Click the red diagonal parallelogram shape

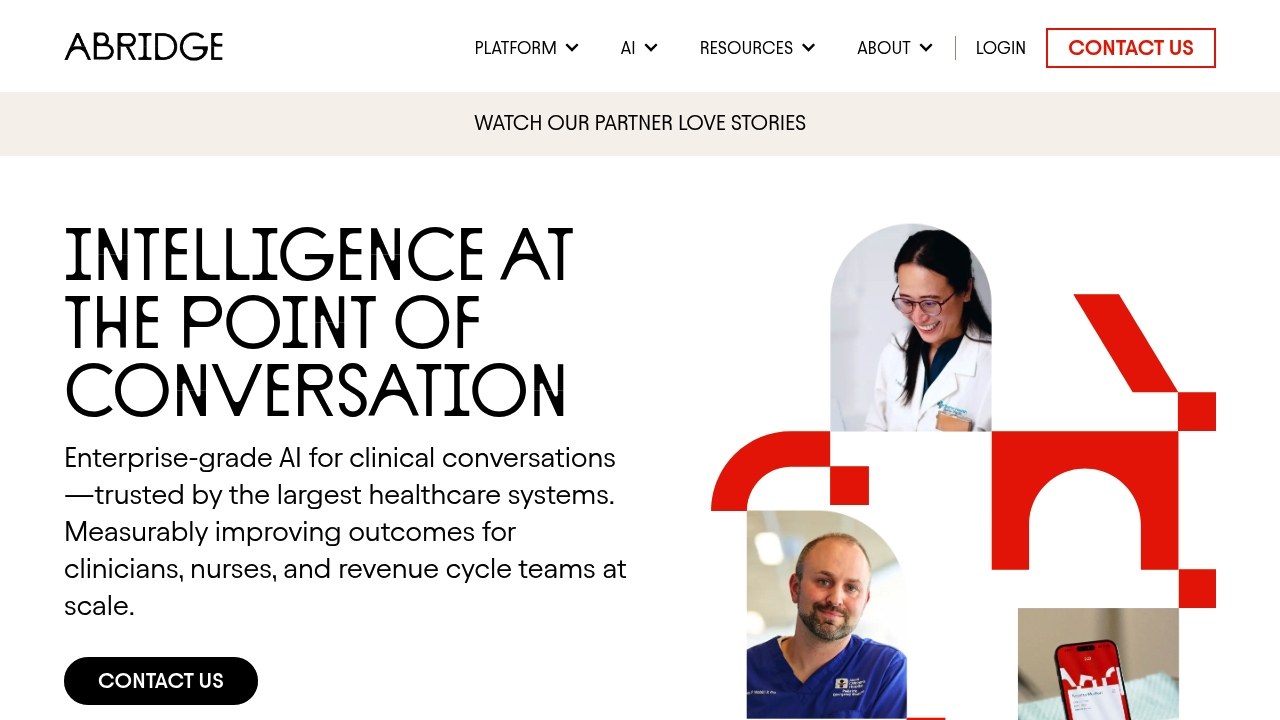coord(1126,343)
